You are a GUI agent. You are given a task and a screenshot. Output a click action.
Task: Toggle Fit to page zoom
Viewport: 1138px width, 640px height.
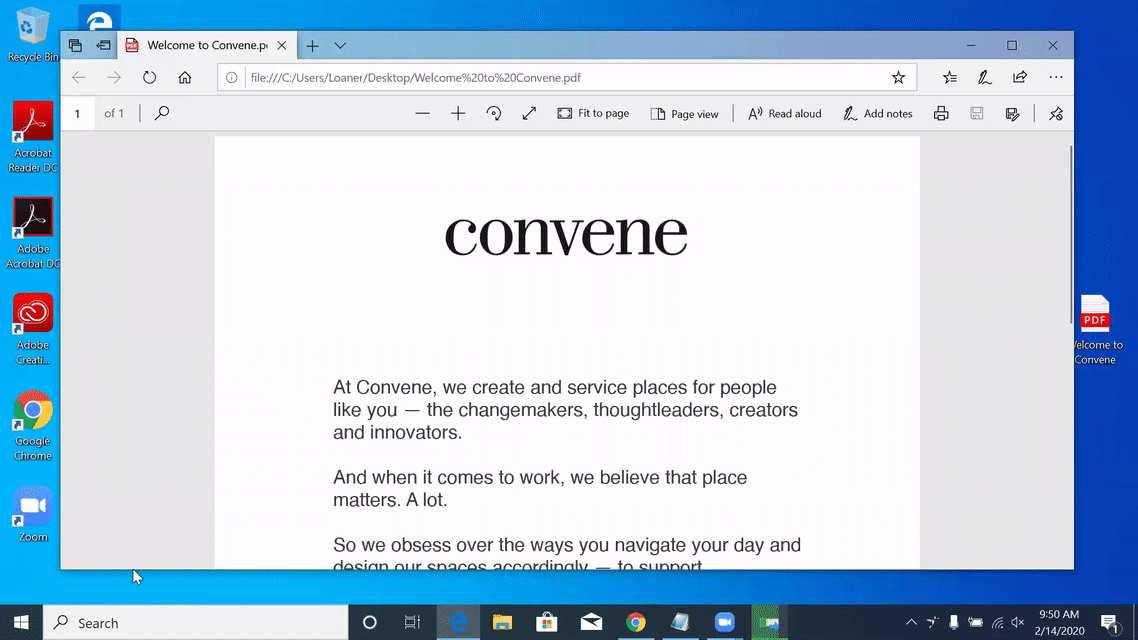(593, 113)
